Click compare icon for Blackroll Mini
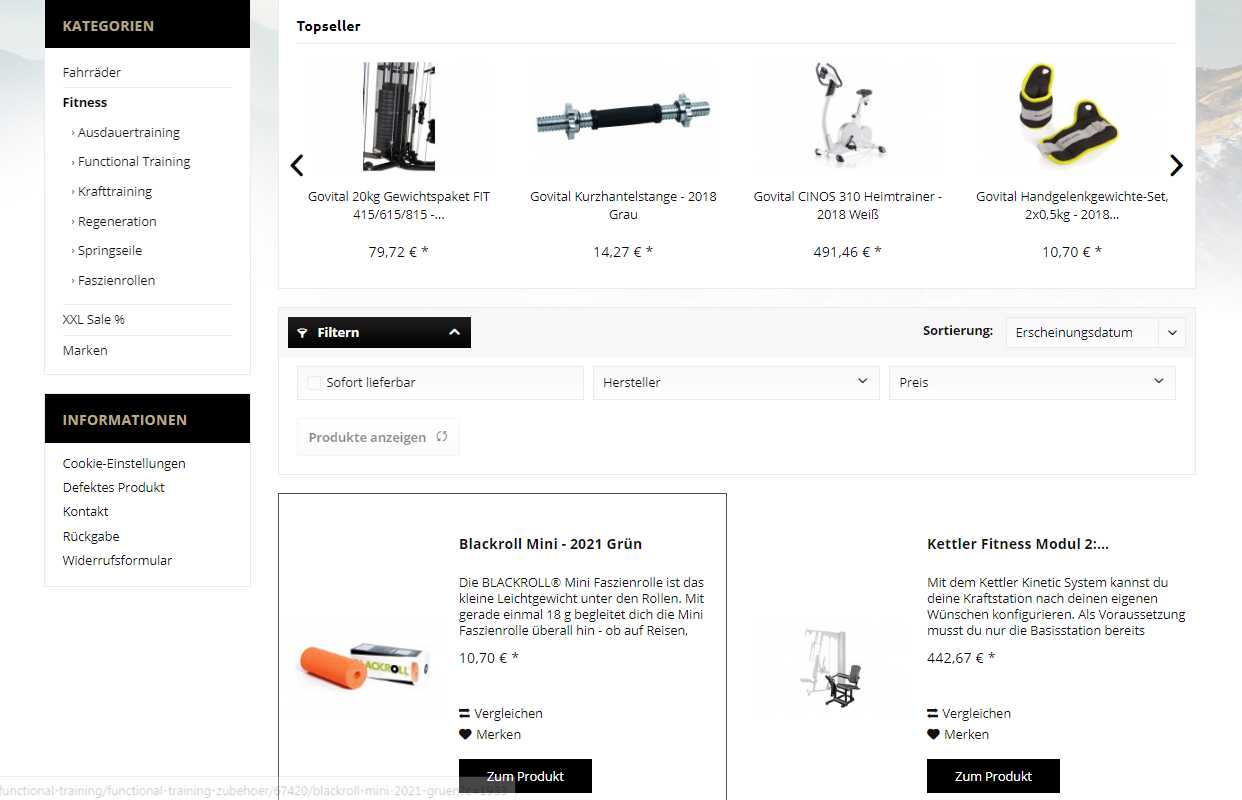This screenshot has height=800, width=1242. [465, 713]
